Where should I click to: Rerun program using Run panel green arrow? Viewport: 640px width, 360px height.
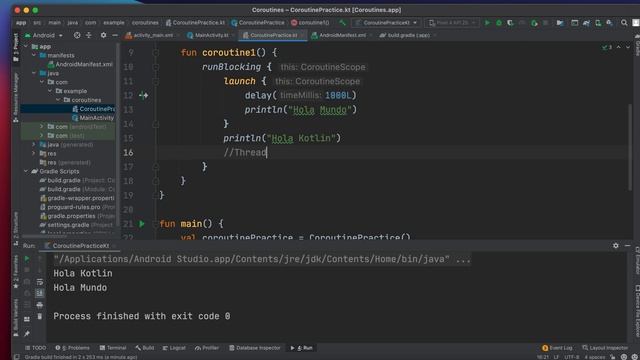point(27,258)
